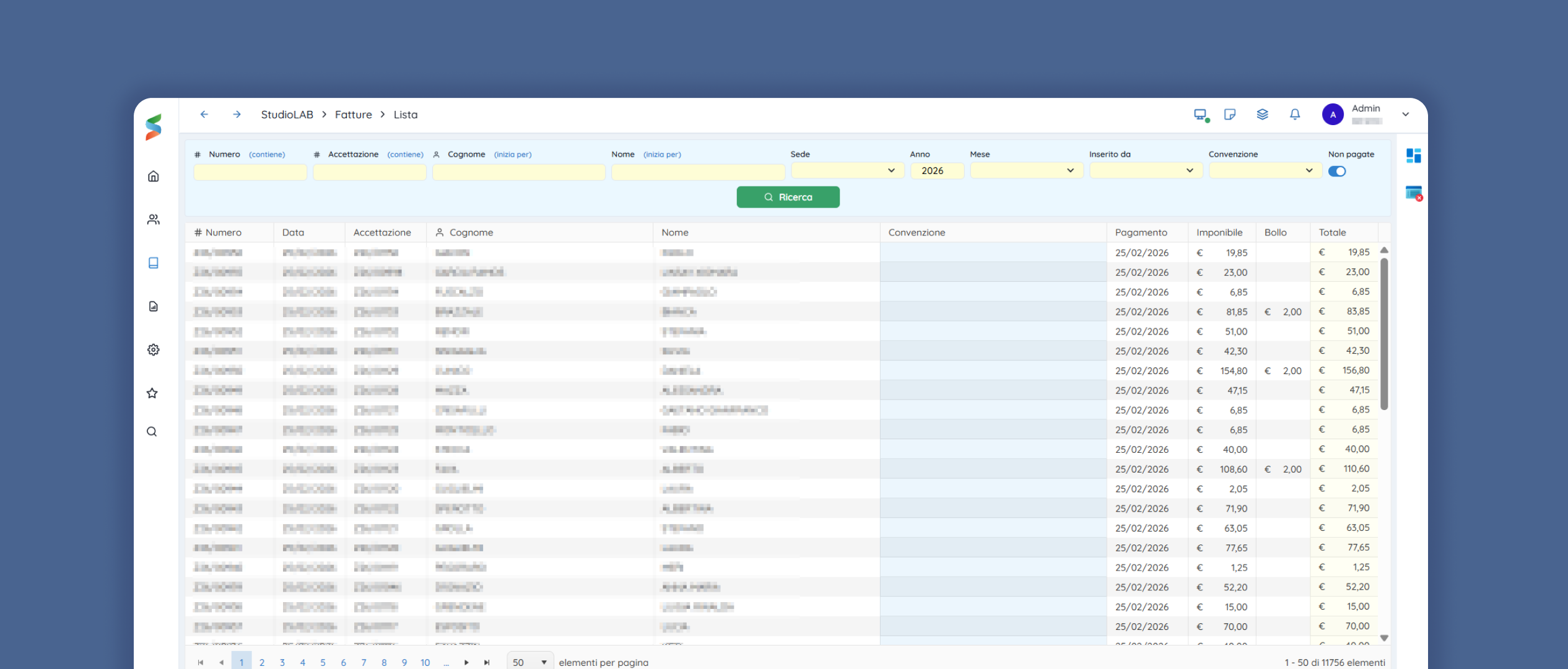This screenshot has height=669, width=1568.
Task: Jump to last page arrow
Action: pyautogui.click(x=487, y=662)
